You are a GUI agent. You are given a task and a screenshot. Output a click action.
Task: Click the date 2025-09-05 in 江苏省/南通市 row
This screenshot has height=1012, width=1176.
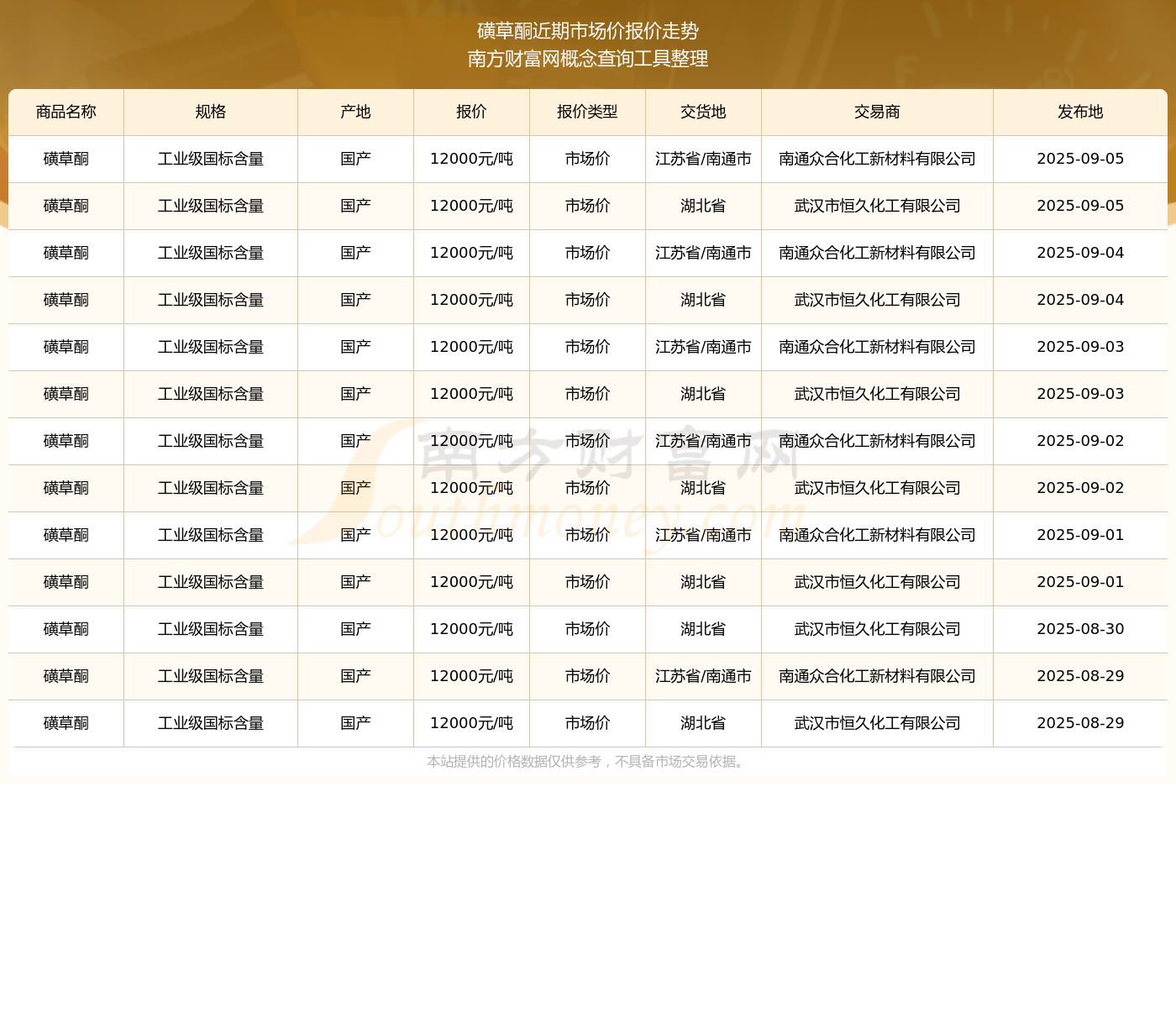point(1080,159)
